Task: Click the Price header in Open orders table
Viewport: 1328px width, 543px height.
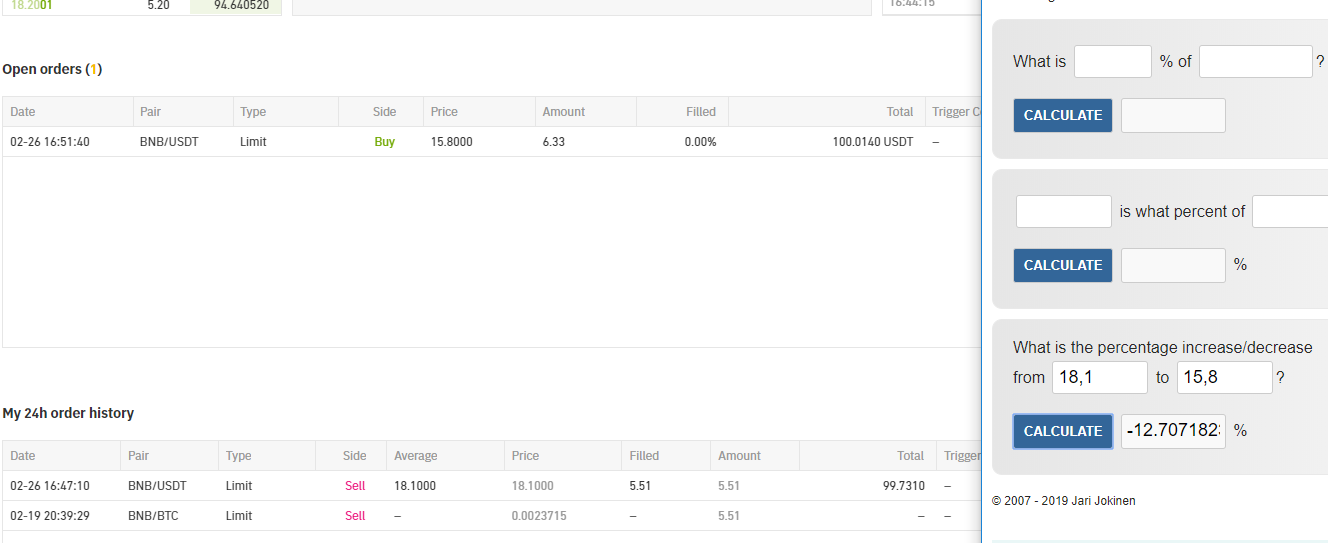Action: pos(444,112)
